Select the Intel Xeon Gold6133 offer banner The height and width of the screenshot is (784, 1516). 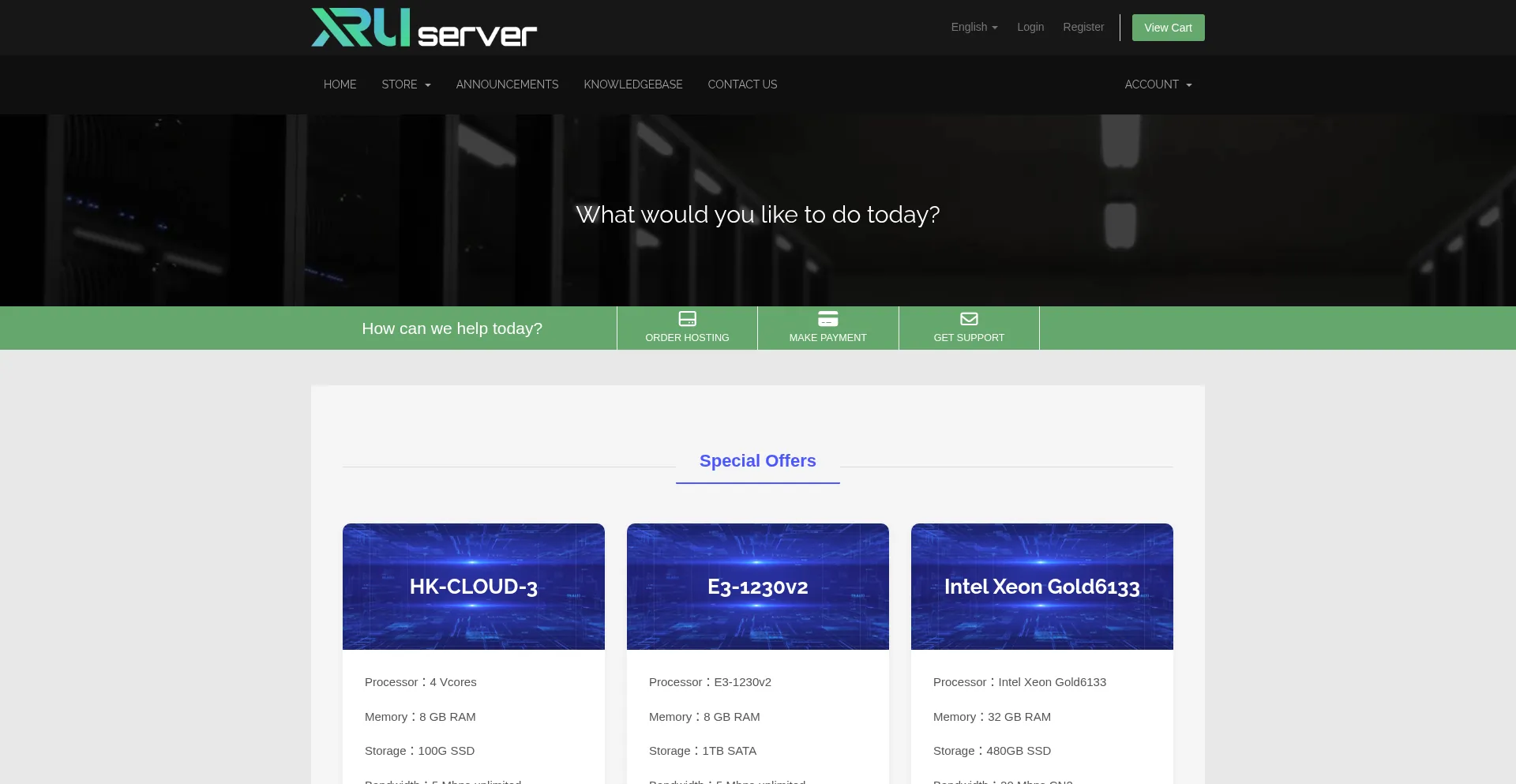1042,587
